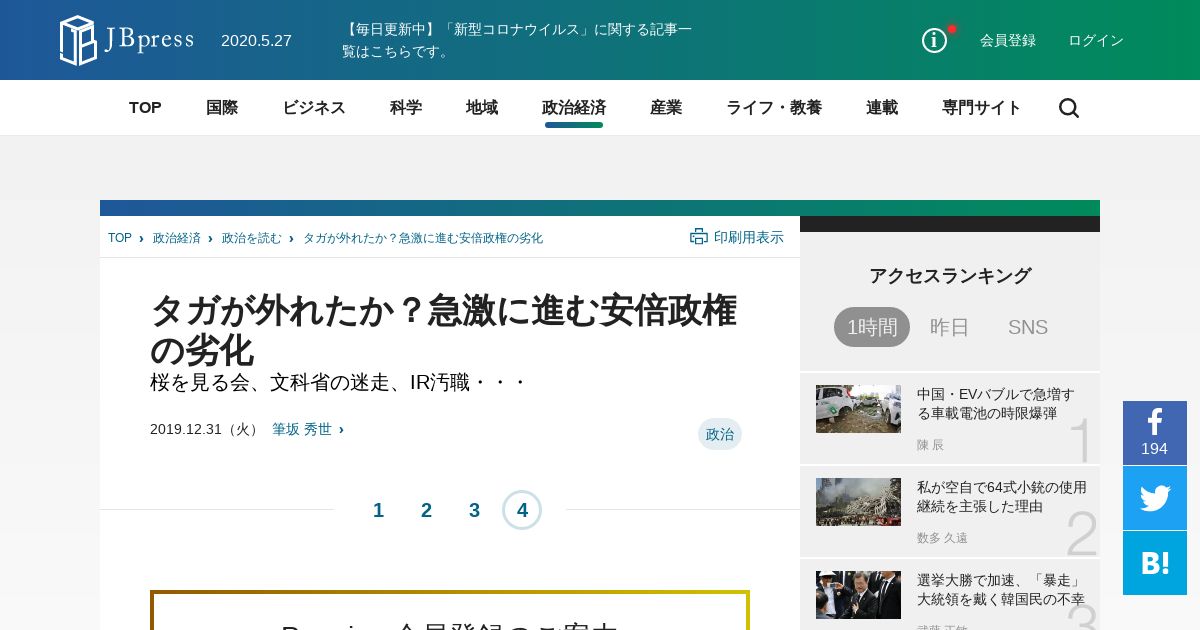Go to article page 1
1200x630 pixels.
[378, 510]
